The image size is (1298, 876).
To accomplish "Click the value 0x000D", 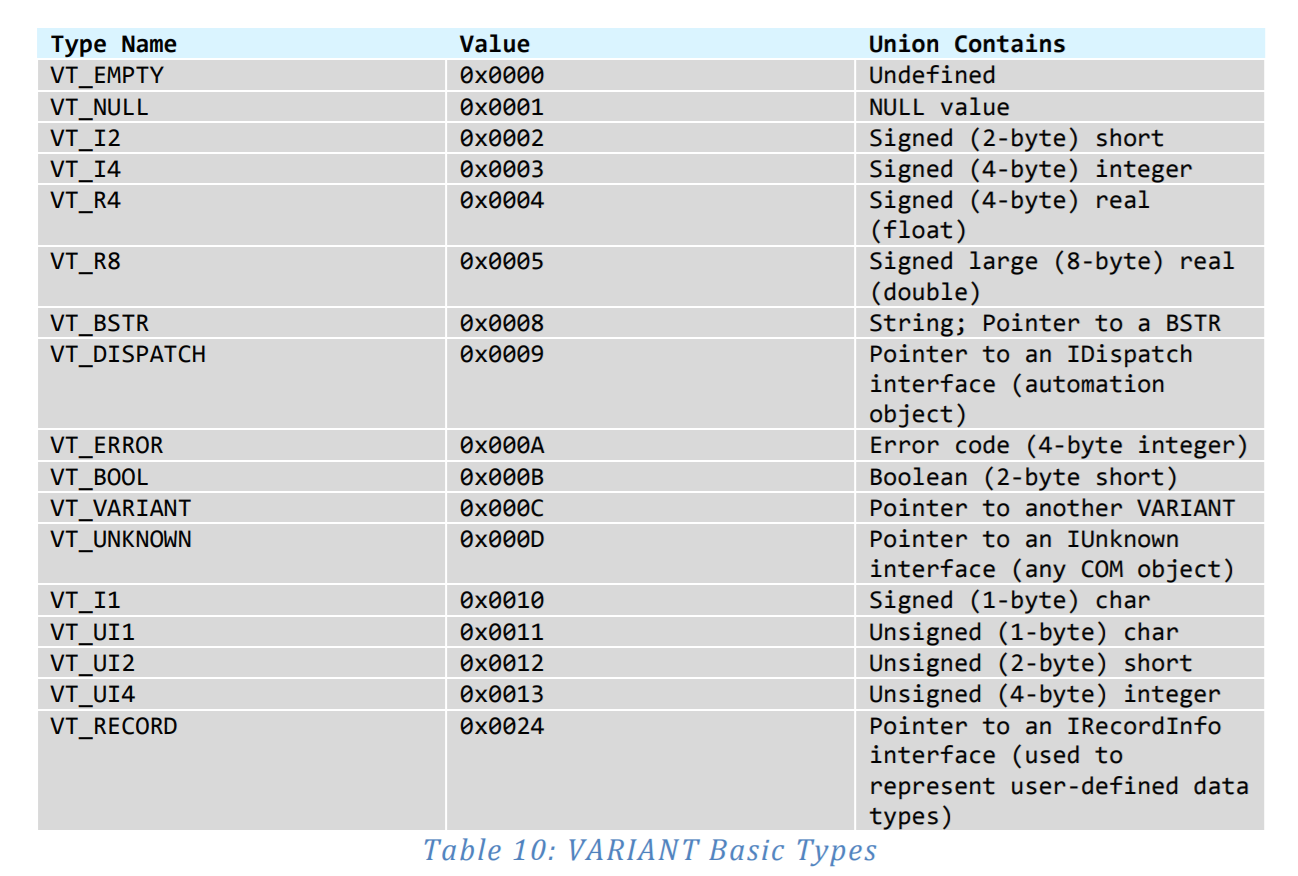I will tap(502, 539).
